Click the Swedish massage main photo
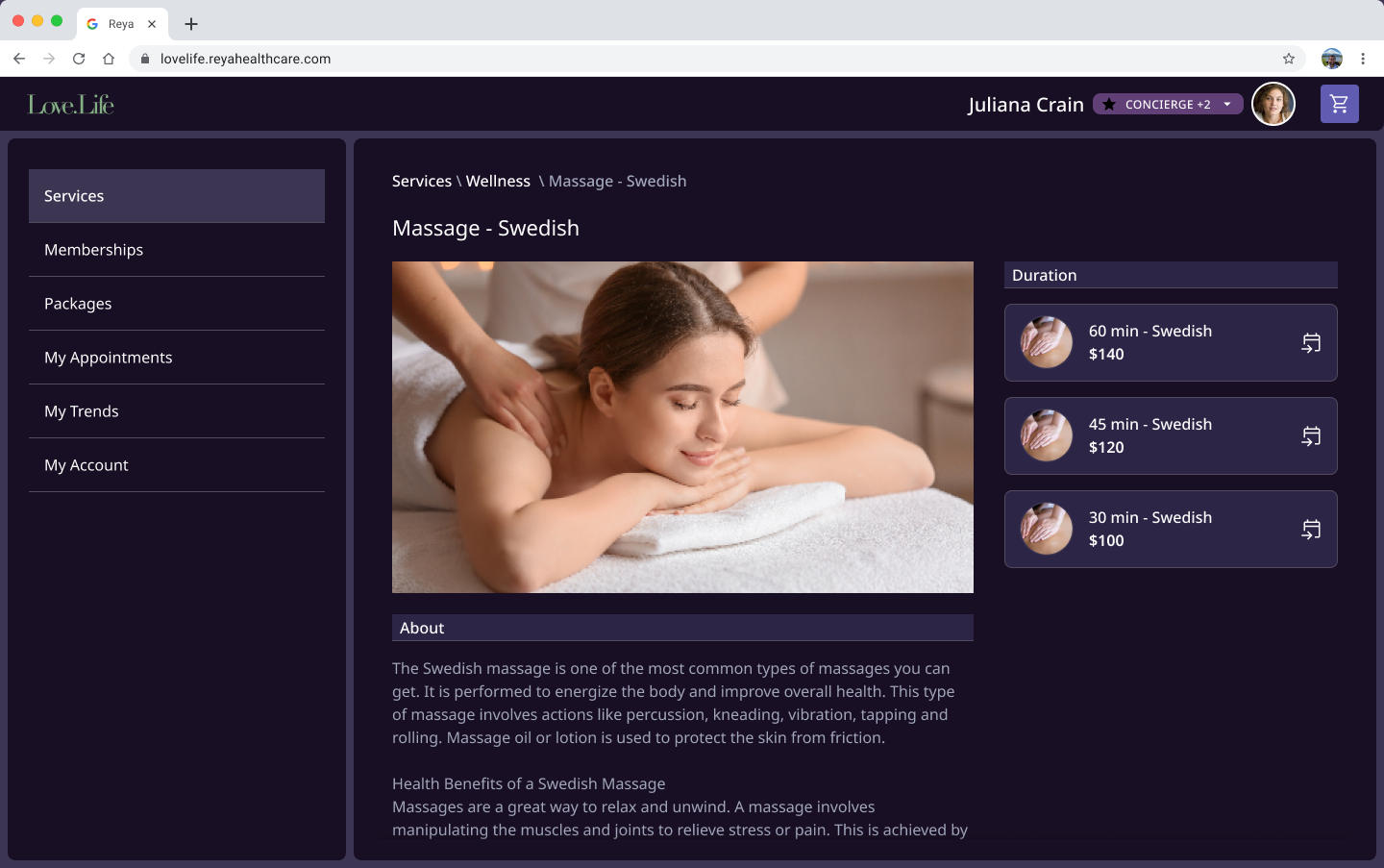Viewport: 1384px width, 868px height. tap(682, 427)
